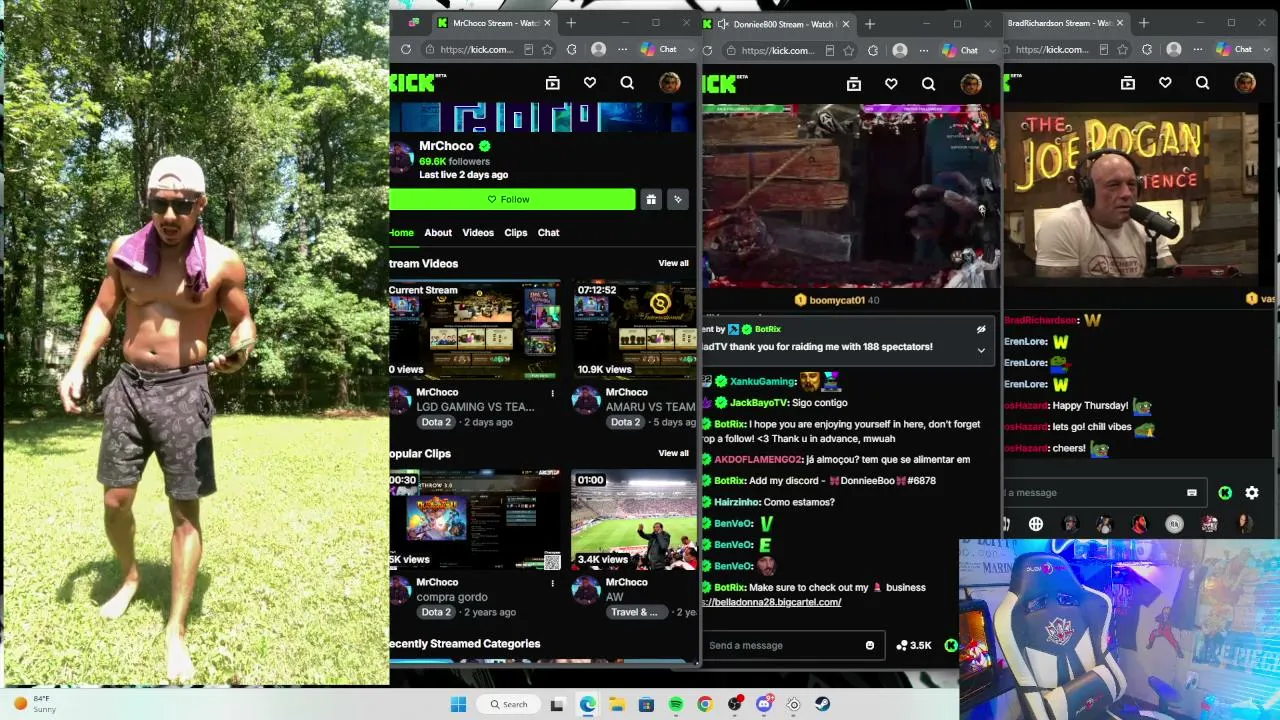The image size is (1280, 720).
Task: Click the globe emote category in BradRichardson chat
Action: pyautogui.click(x=1036, y=524)
